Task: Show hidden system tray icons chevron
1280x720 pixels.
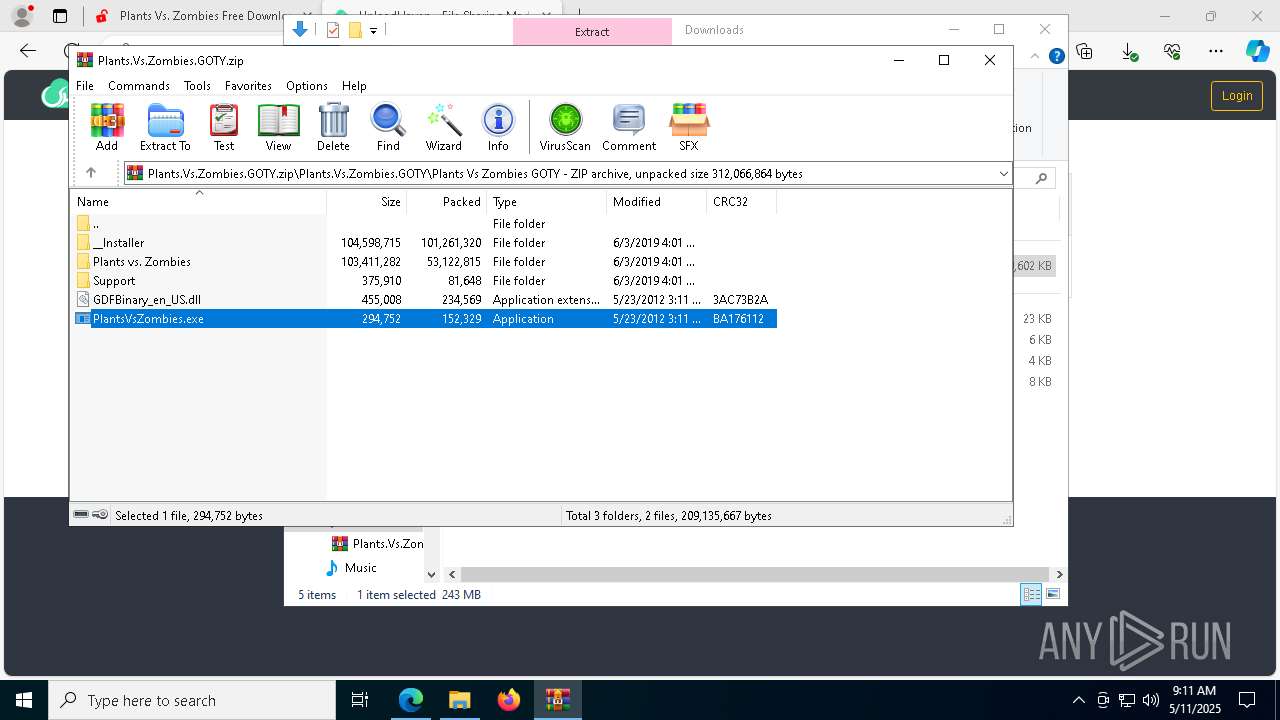Action: tap(1078, 700)
